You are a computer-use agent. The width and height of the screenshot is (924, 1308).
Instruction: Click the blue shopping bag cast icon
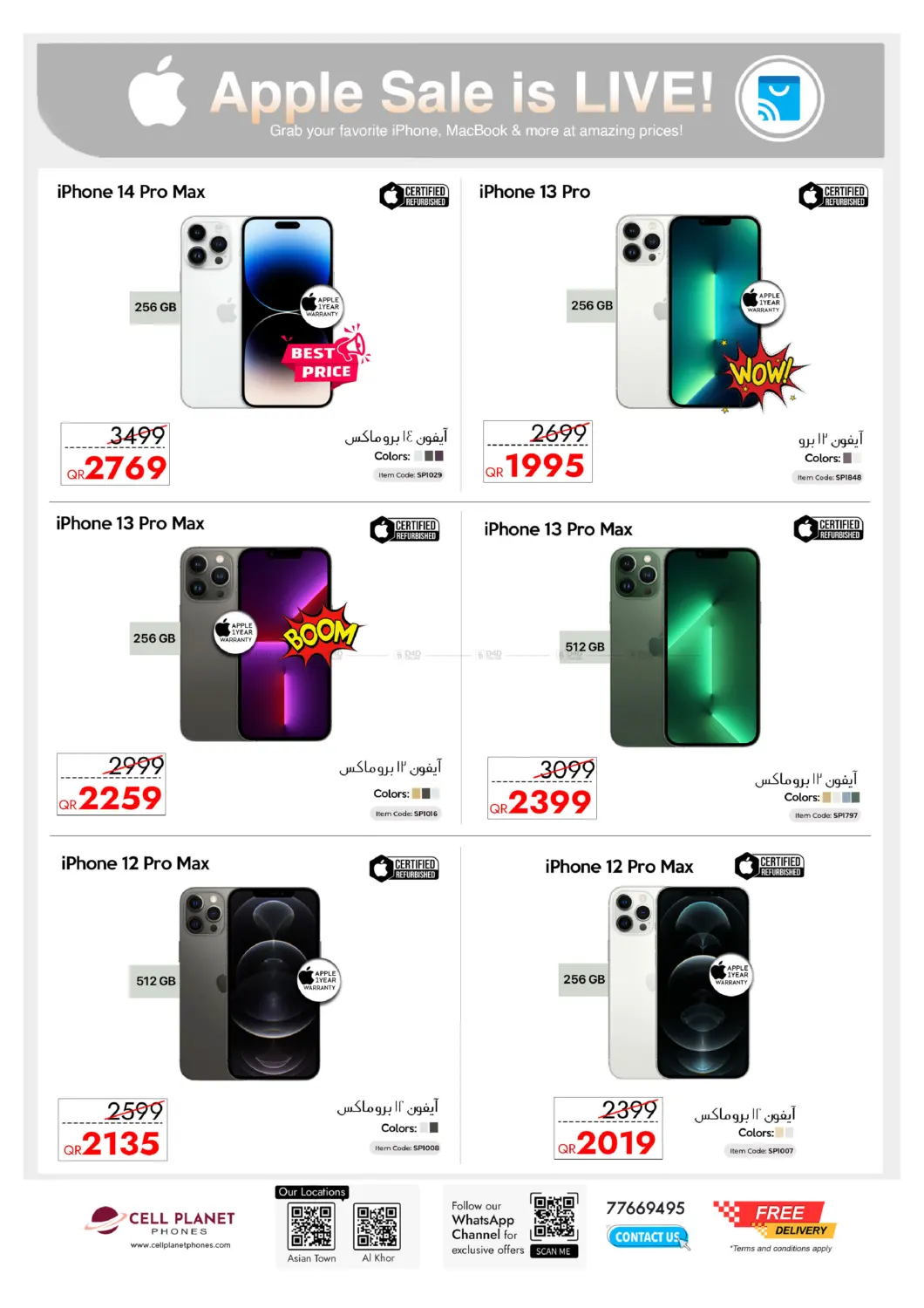[778, 99]
